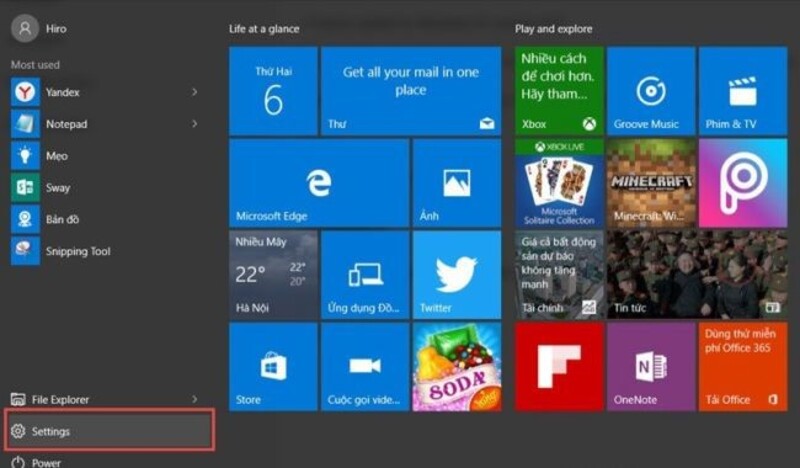This screenshot has width=800, height=468.
Task: Open the calendar tile showing Thứ Hai 6
Action: point(273,91)
